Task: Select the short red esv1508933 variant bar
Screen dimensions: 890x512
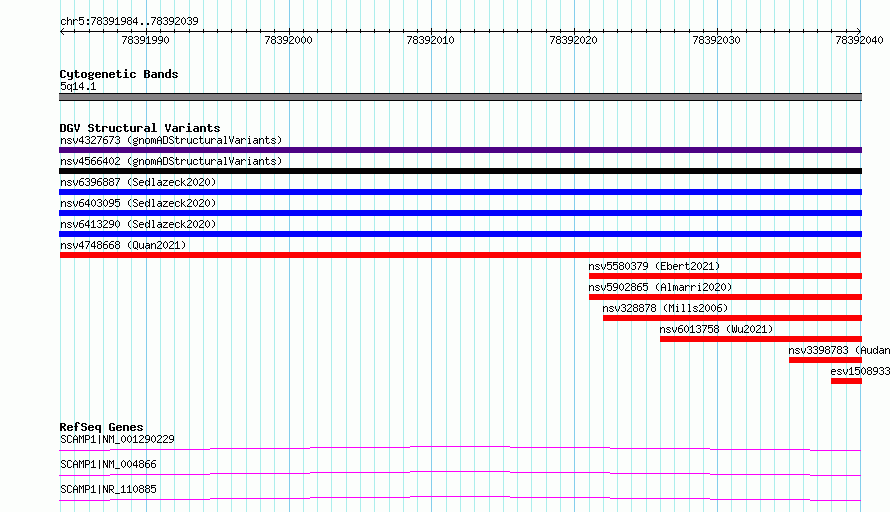Action: 846,381
